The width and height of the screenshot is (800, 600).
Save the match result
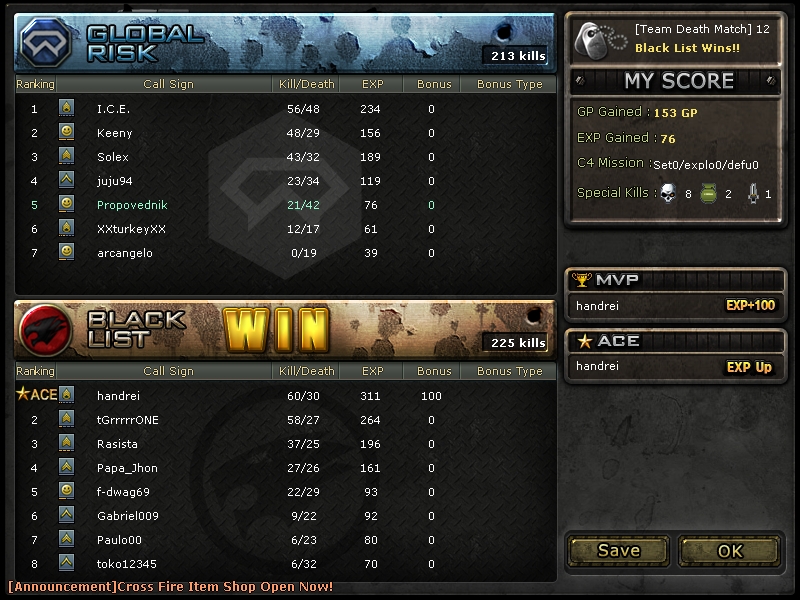point(618,551)
